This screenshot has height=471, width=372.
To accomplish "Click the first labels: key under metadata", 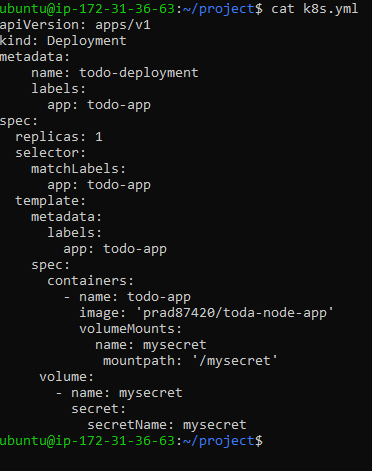I will pos(59,89).
